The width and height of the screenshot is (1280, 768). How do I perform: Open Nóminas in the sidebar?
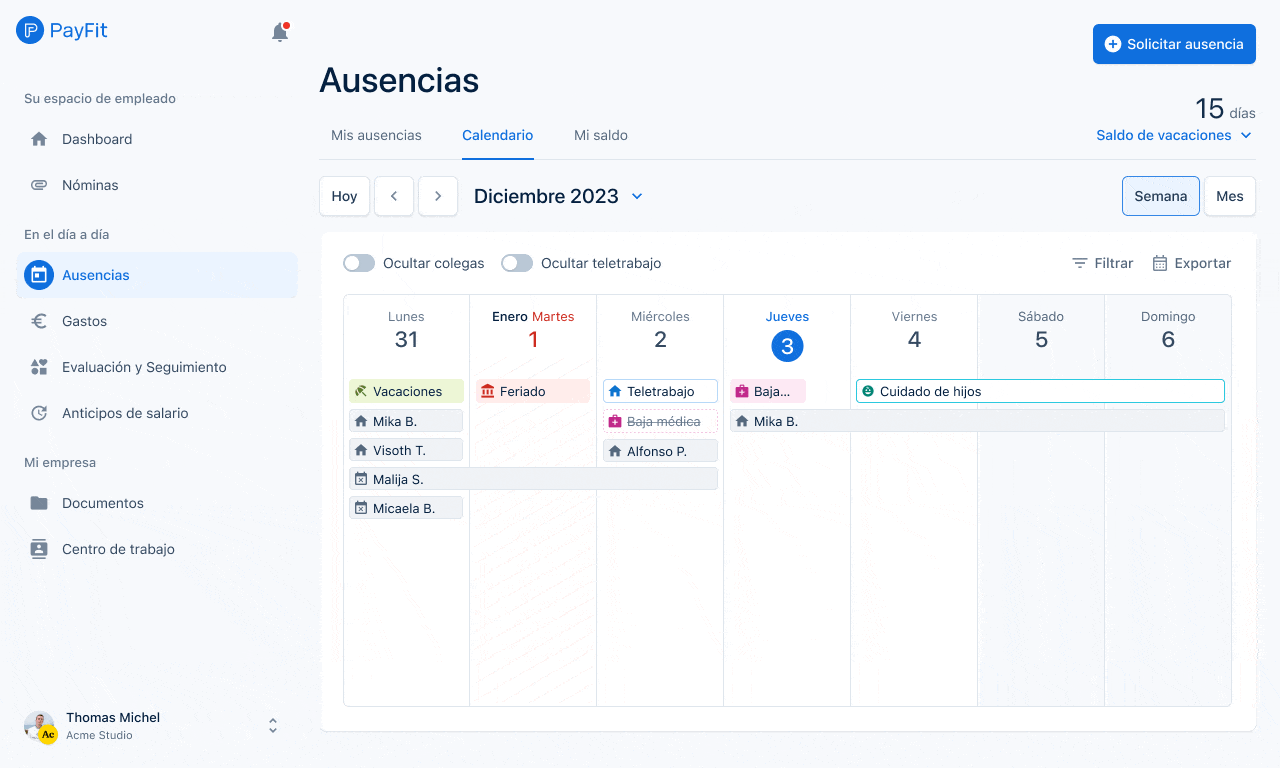pos(157,185)
